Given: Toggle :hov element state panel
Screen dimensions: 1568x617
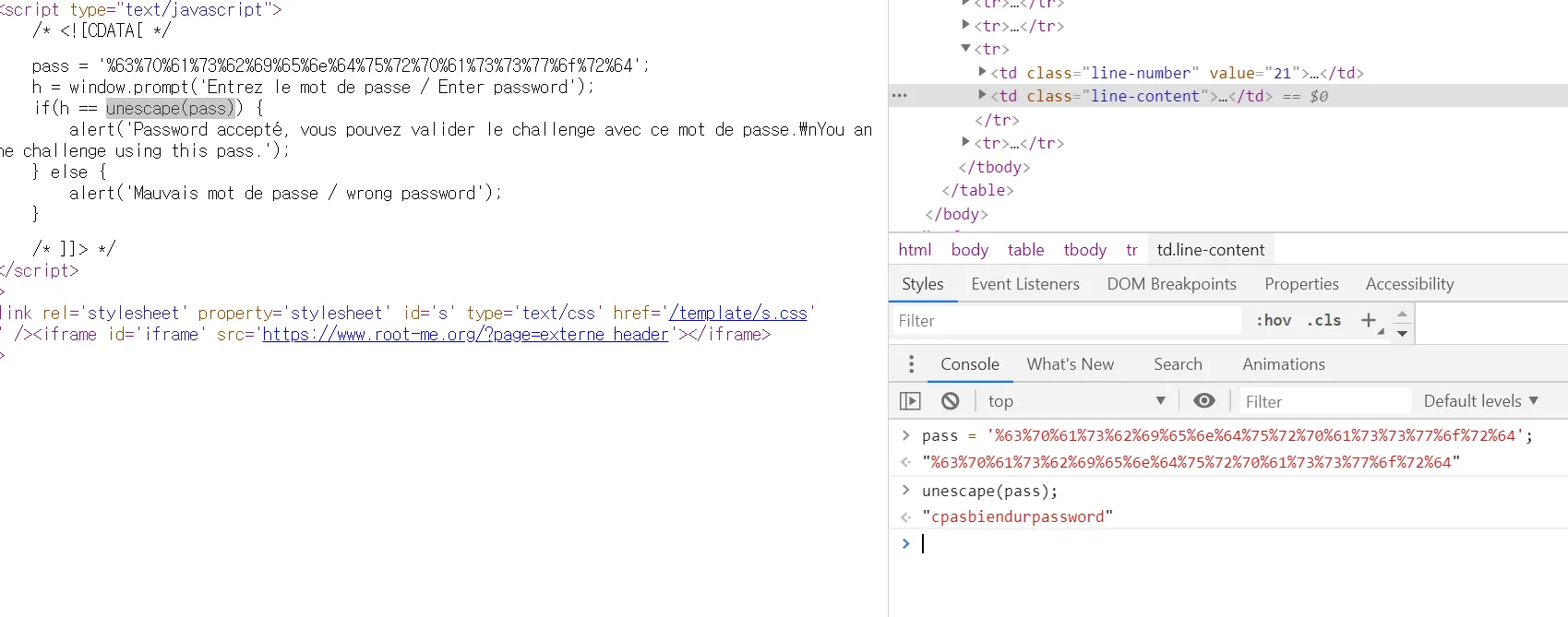Looking at the screenshot, I should tap(1274, 320).
